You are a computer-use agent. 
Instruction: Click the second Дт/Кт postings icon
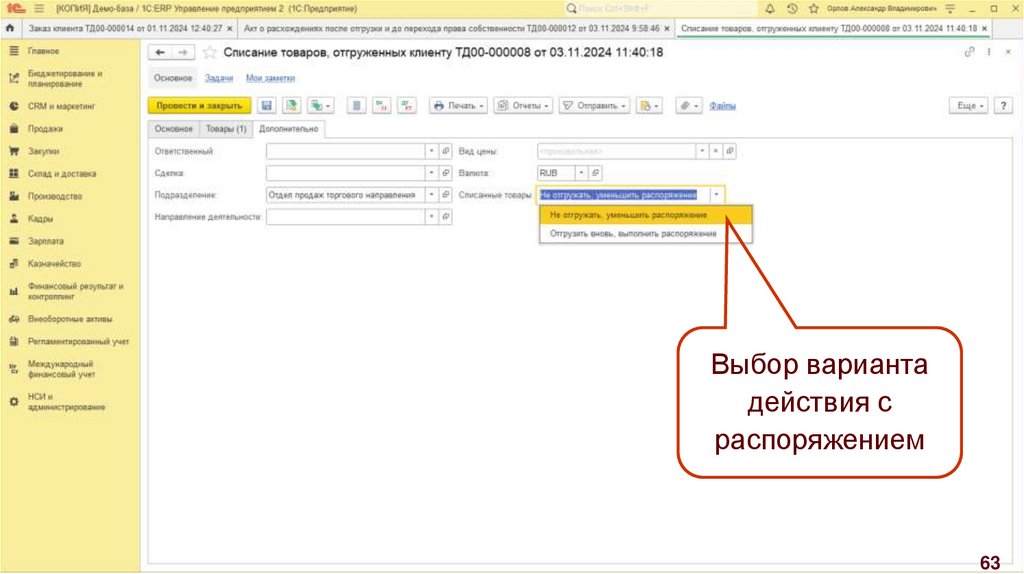[x=407, y=106]
